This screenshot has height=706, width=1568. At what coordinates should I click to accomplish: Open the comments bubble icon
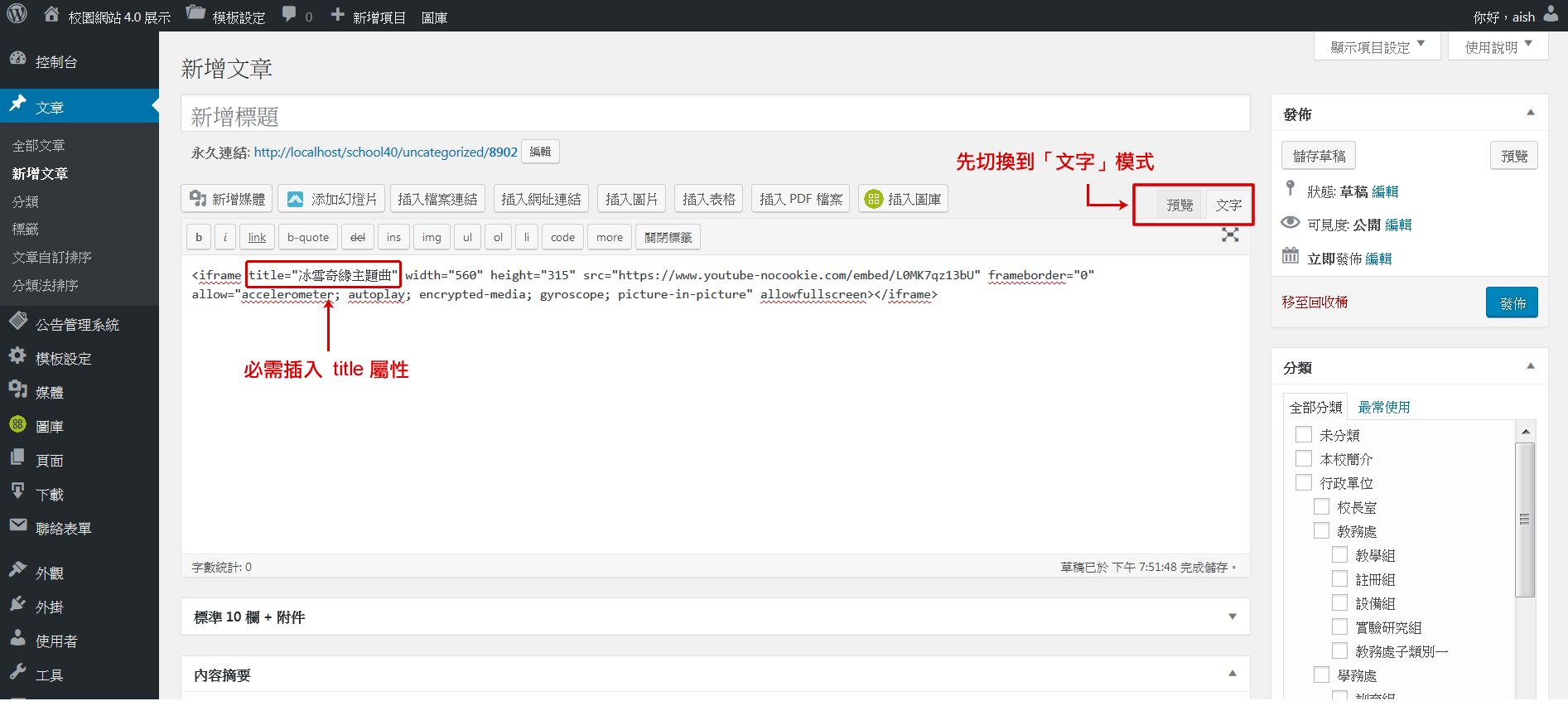[x=289, y=14]
